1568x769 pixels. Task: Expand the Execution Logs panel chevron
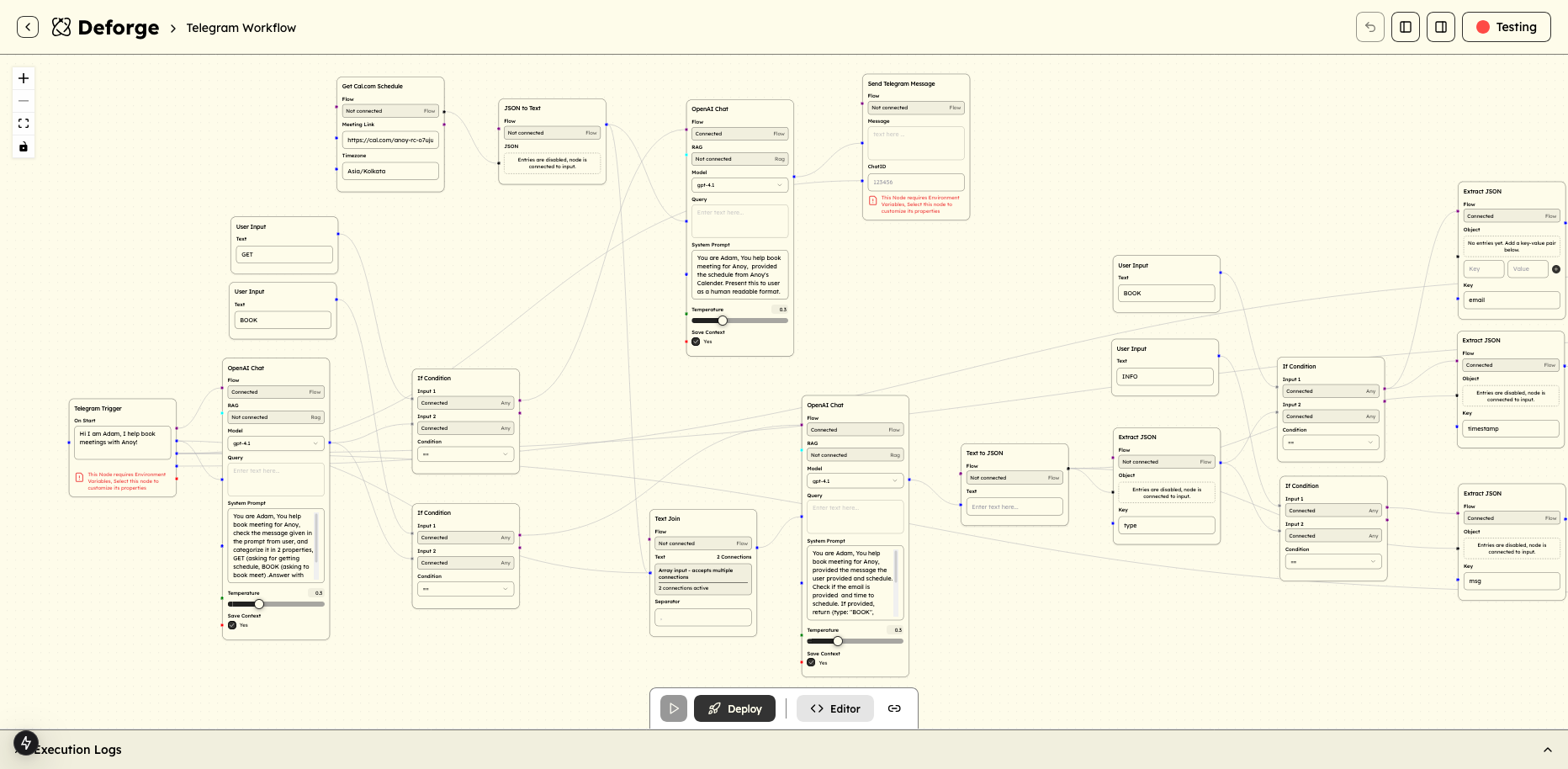1547,750
